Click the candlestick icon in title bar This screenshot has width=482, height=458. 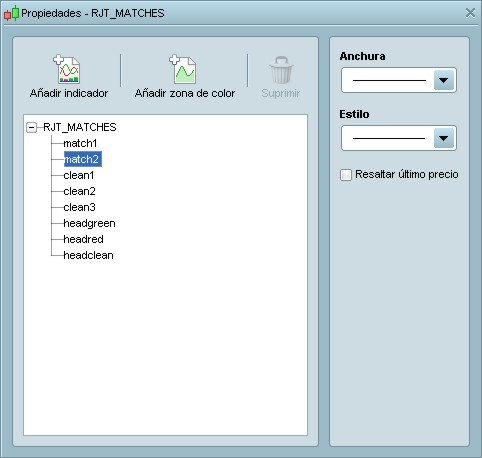click(11, 13)
